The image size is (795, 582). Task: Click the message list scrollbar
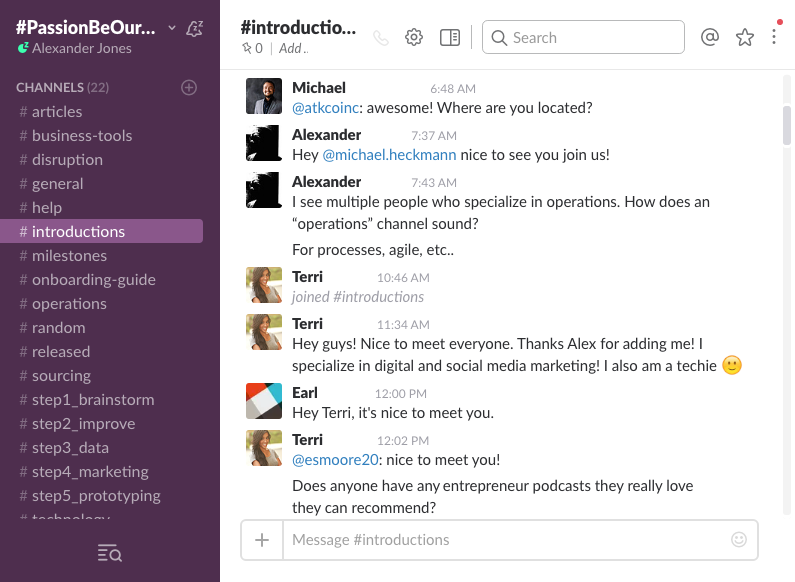(x=787, y=125)
